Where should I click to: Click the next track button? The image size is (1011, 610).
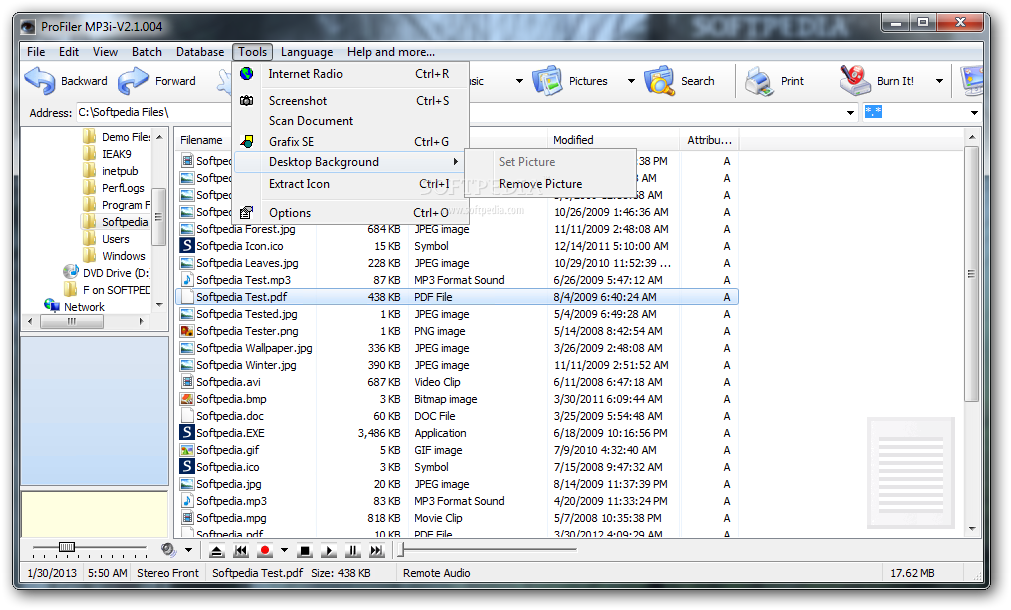tap(377, 551)
